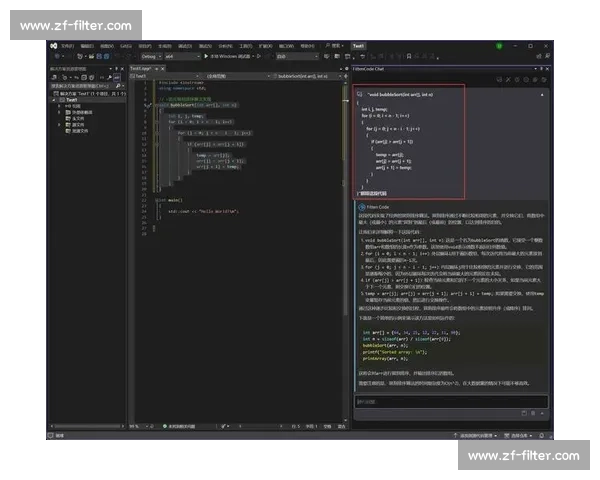600x480 pixels.
Task: Click the Solution Explorer home icon
Action: click(54, 77)
